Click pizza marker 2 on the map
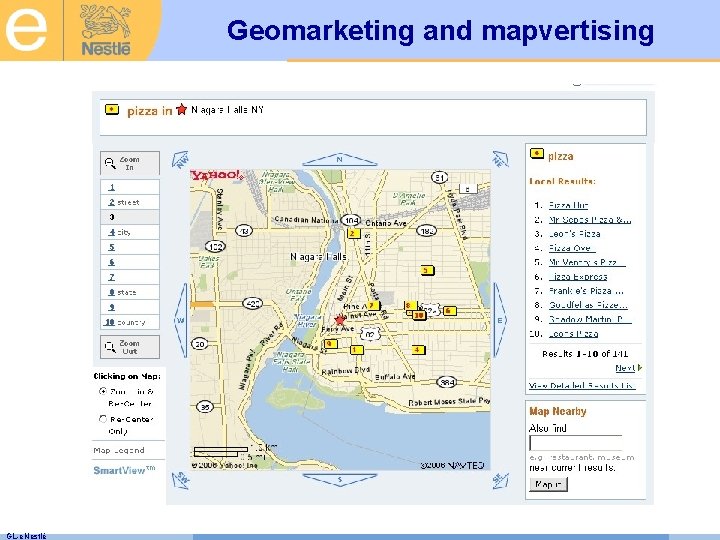Screen dimensions: 720x540 tap(354, 234)
